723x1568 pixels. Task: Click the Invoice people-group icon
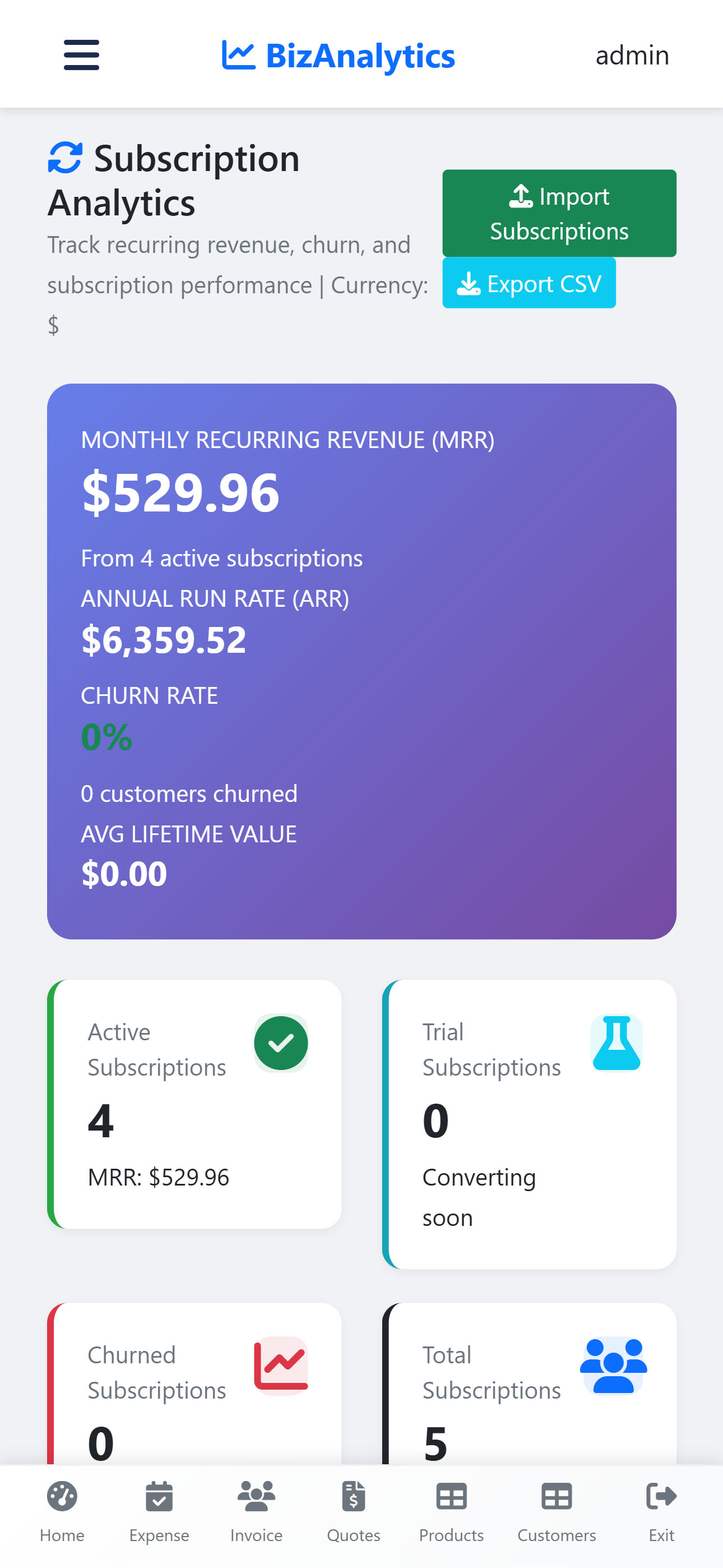pos(256,1496)
